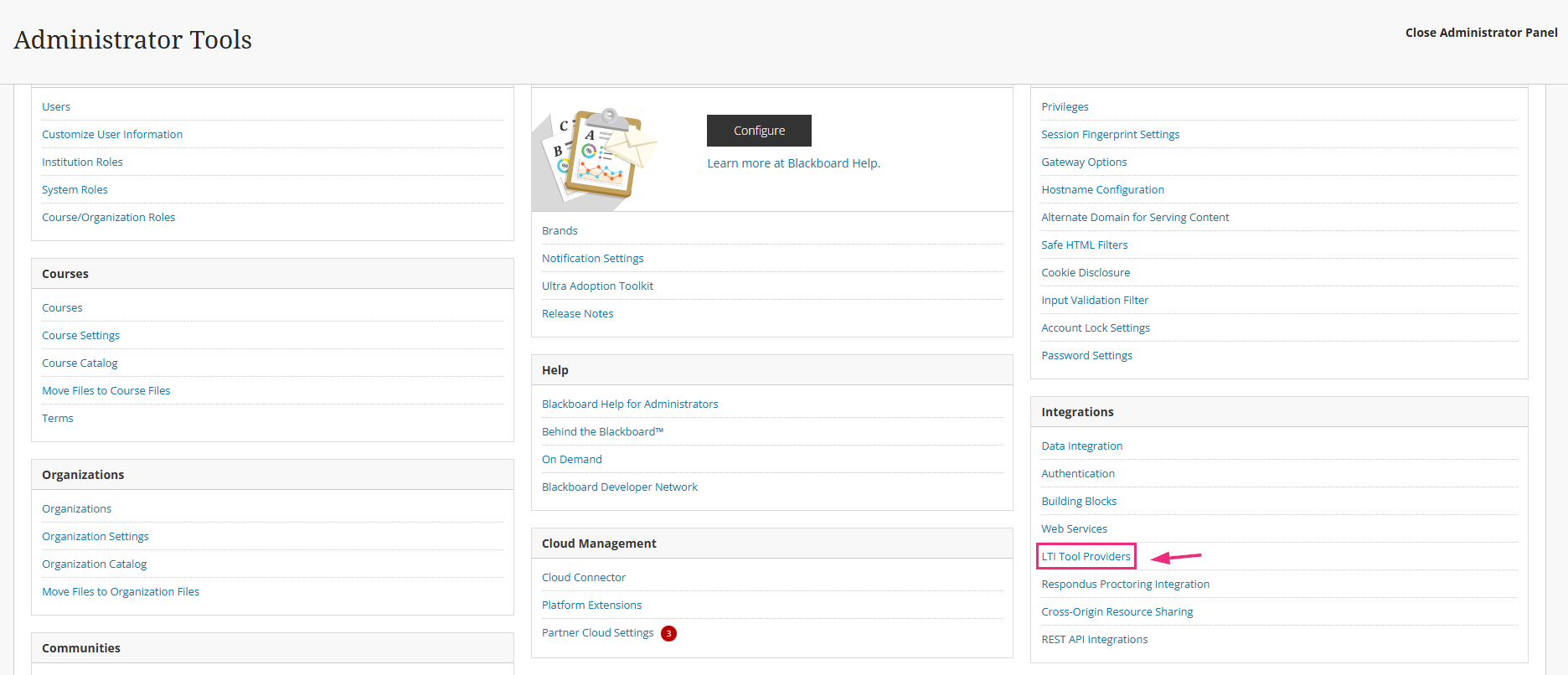Image resolution: width=1568 pixels, height=675 pixels.
Task: Open Partner Cloud Settings
Action: pyautogui.click(x=597, y=633)
